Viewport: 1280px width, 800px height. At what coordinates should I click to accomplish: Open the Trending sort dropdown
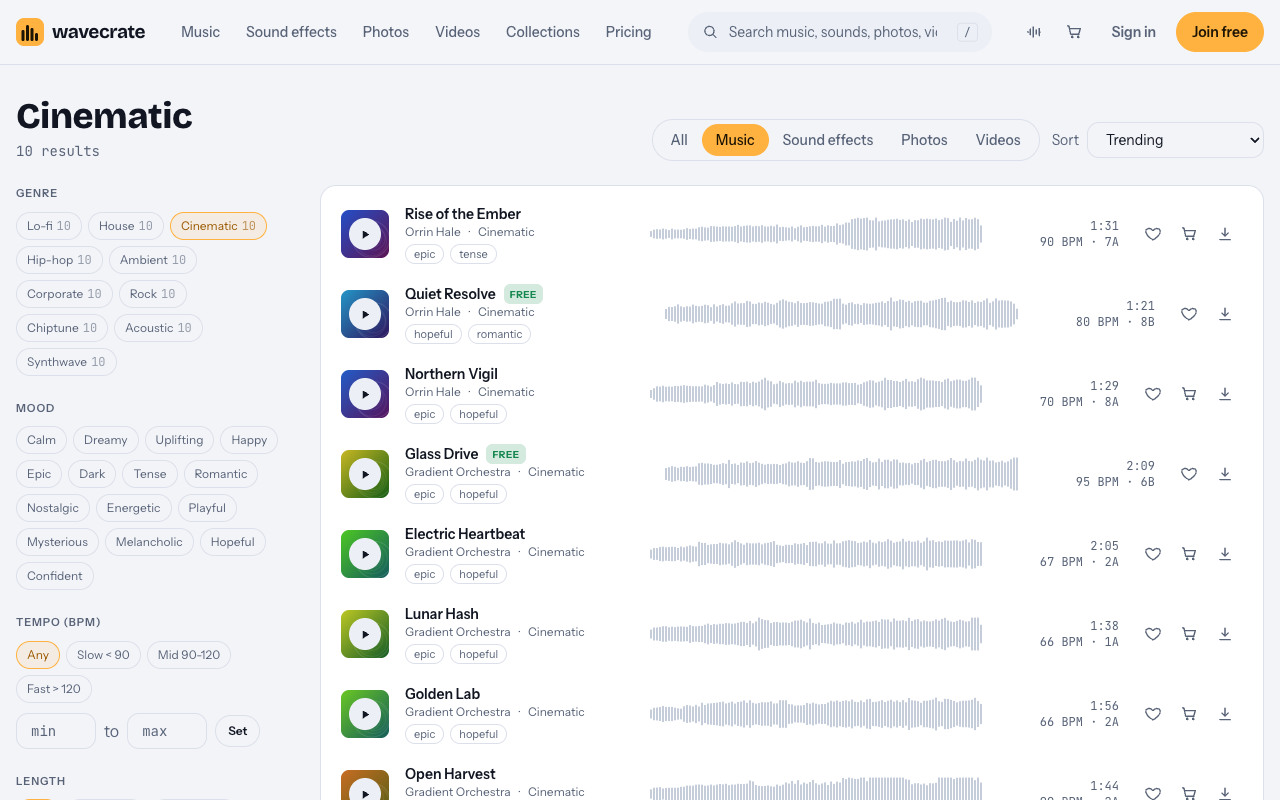tap(1175, 140)
